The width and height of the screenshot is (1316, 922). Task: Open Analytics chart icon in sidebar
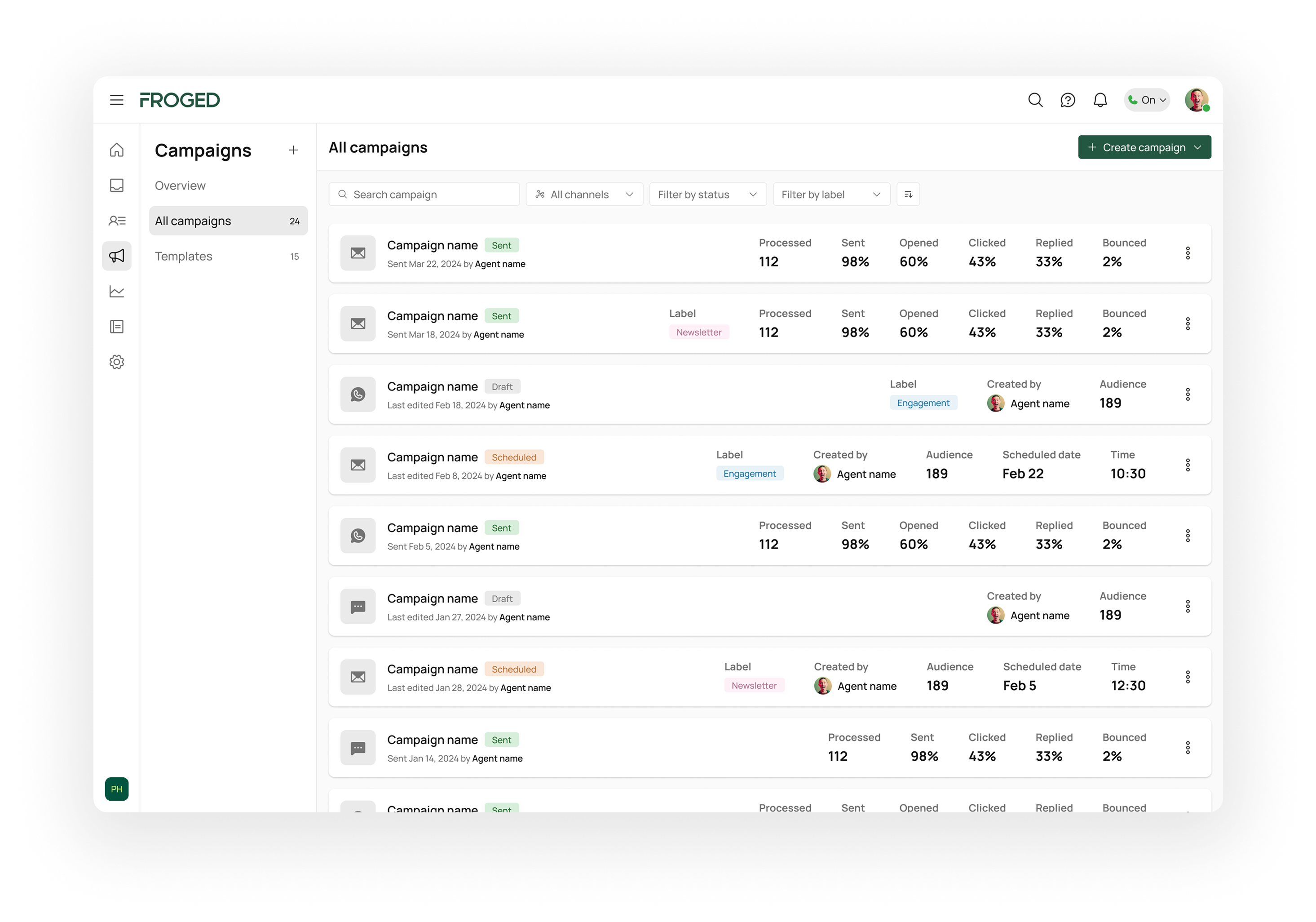[116, 291]
